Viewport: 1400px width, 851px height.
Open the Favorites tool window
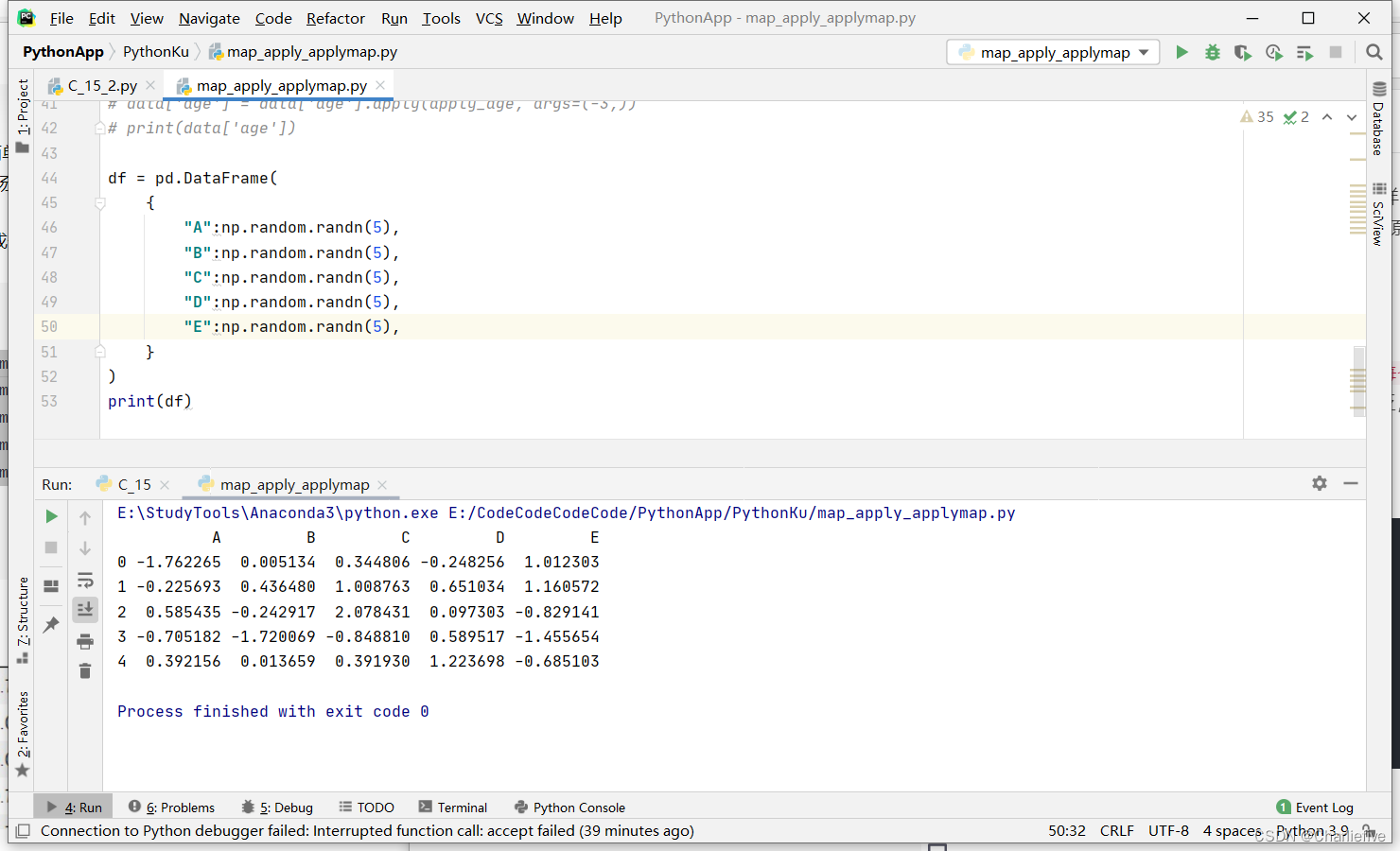(x=23, y=734)
